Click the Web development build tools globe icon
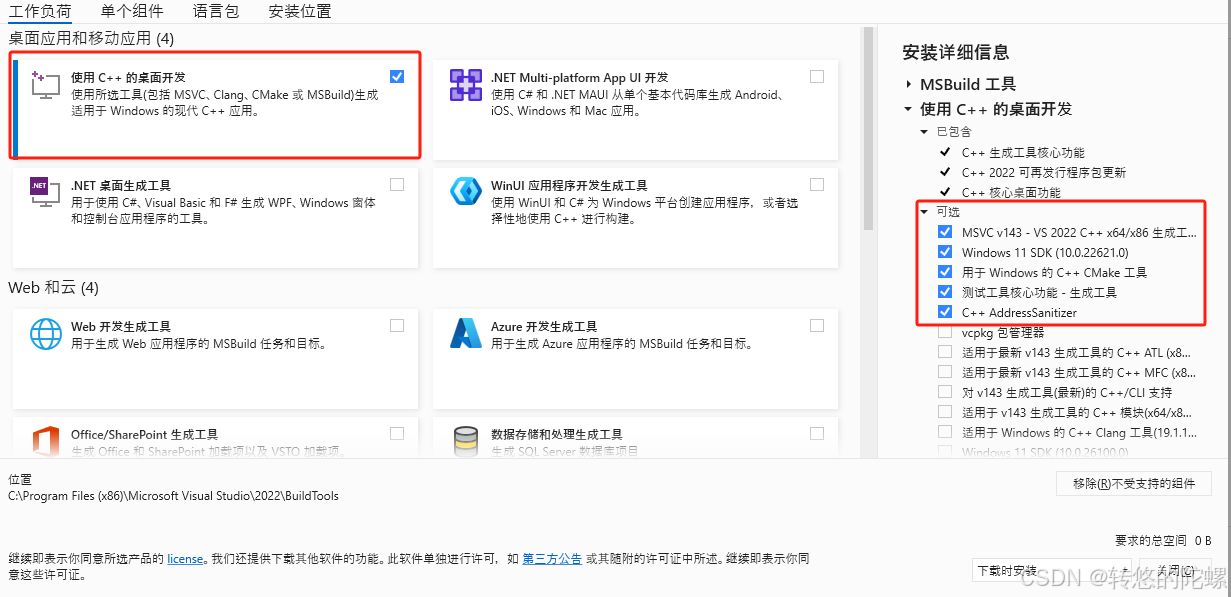 [x=46, y=333]
